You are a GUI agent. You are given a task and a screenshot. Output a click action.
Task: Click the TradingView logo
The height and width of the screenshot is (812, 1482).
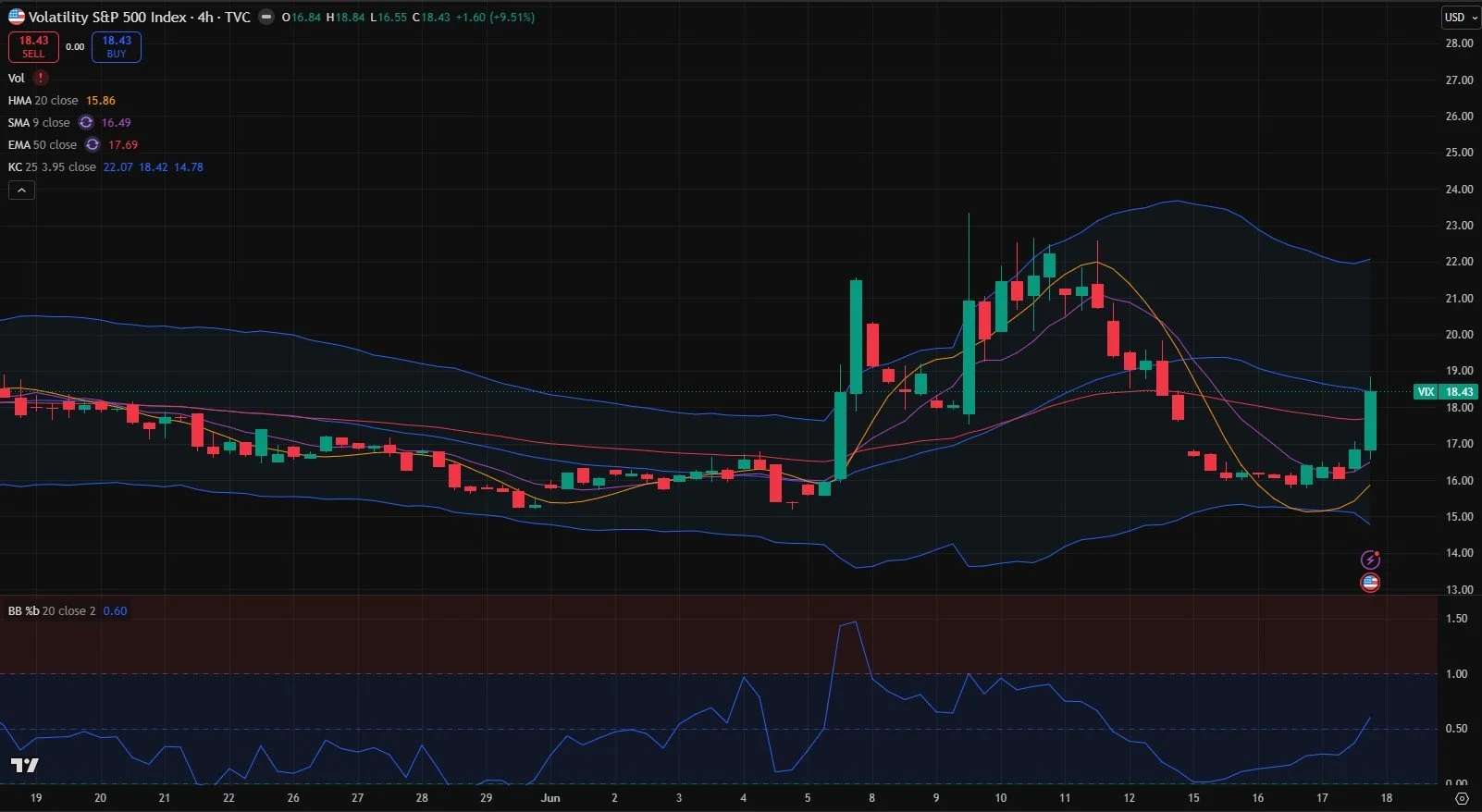25,765
